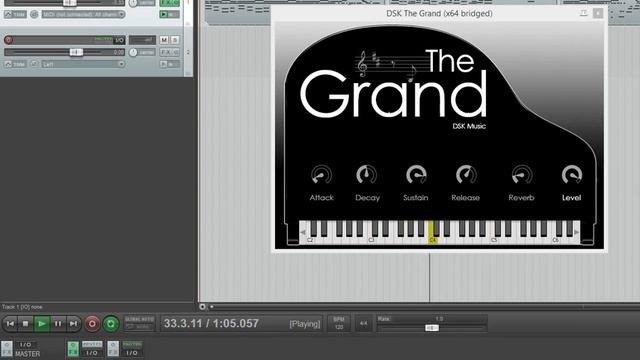
Task: Open the second track's mixer I/O button
Action: (x=132, y=353)
